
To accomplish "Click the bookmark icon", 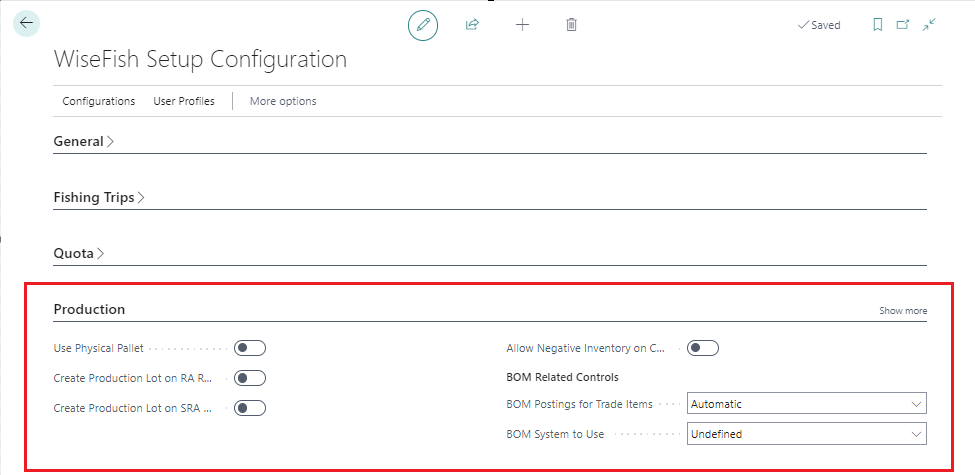I will pos(877,25).
